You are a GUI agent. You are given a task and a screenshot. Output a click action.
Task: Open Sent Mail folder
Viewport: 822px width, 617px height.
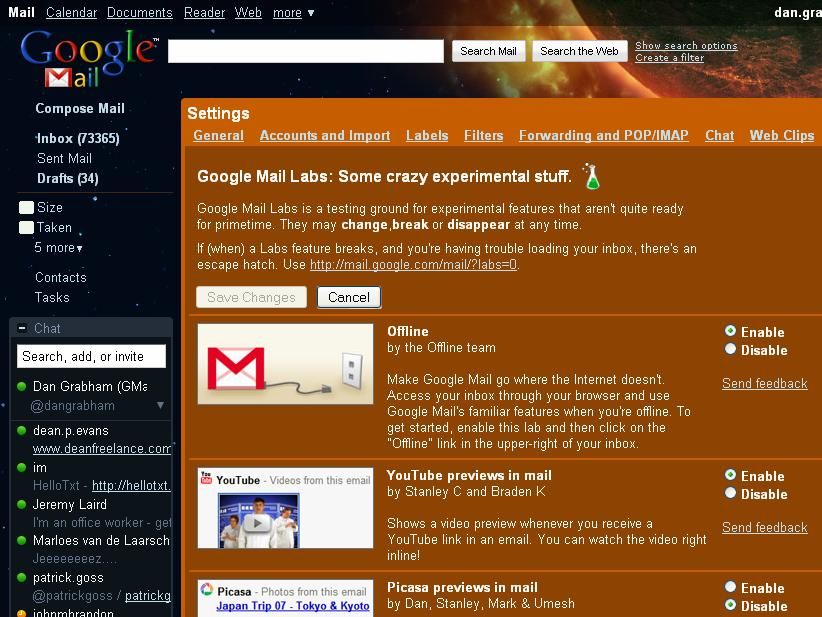tap(64, 158)
